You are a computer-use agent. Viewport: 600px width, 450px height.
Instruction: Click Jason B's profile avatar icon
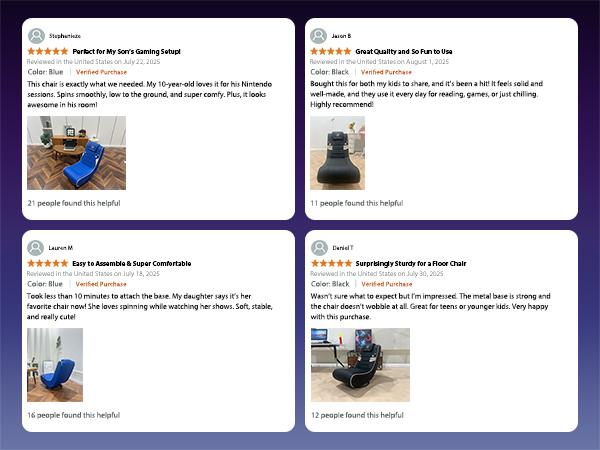pos(318,36)
